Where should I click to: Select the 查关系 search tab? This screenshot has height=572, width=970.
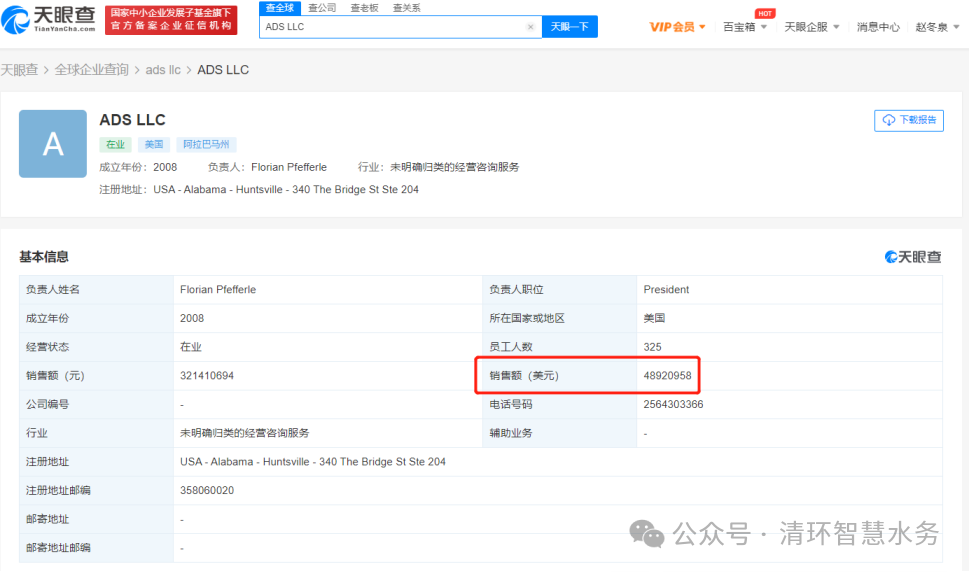coord(406,7)
